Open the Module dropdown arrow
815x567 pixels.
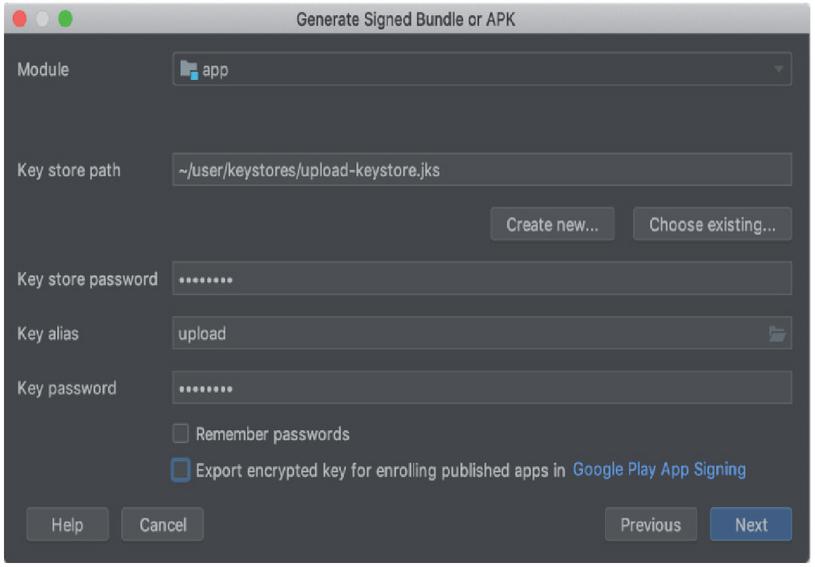pyautogui.click(x=778, y=69)
